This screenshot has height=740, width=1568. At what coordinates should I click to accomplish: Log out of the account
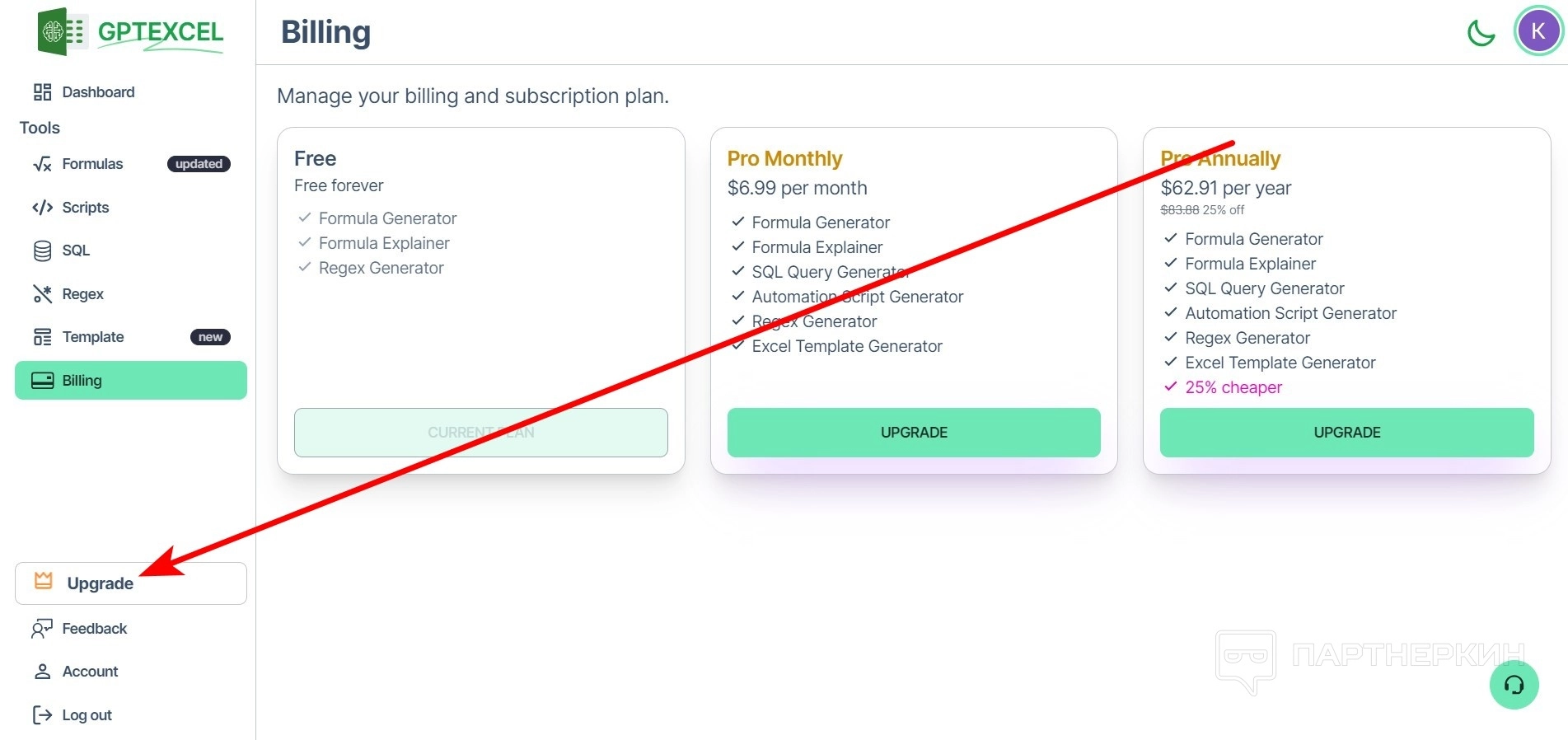coord(87,715)
